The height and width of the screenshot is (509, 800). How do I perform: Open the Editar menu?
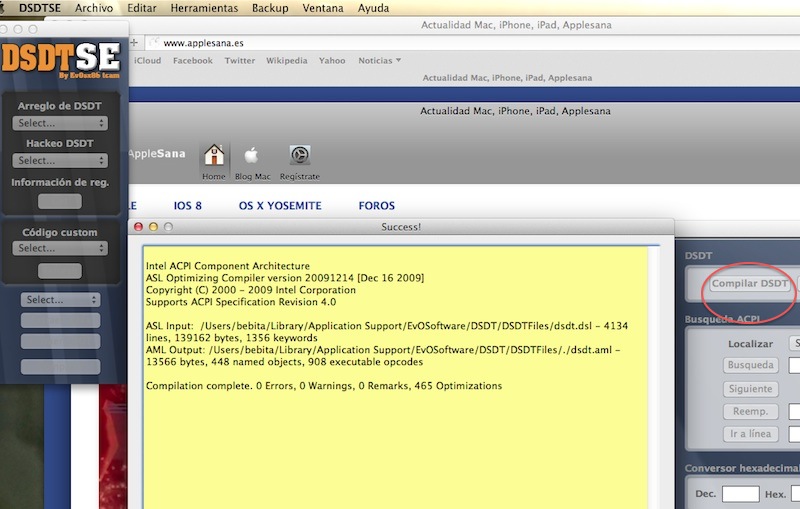click(x=141, y=8)
